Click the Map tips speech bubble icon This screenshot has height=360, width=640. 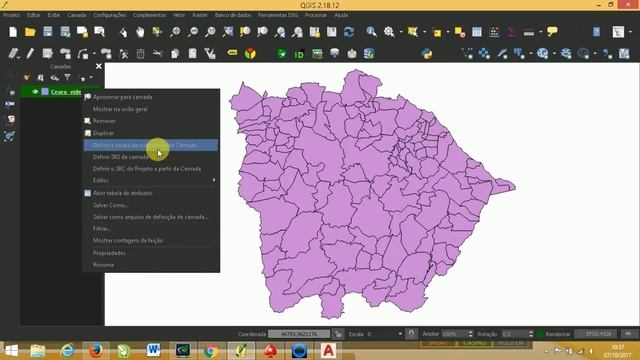coord(552,31)
